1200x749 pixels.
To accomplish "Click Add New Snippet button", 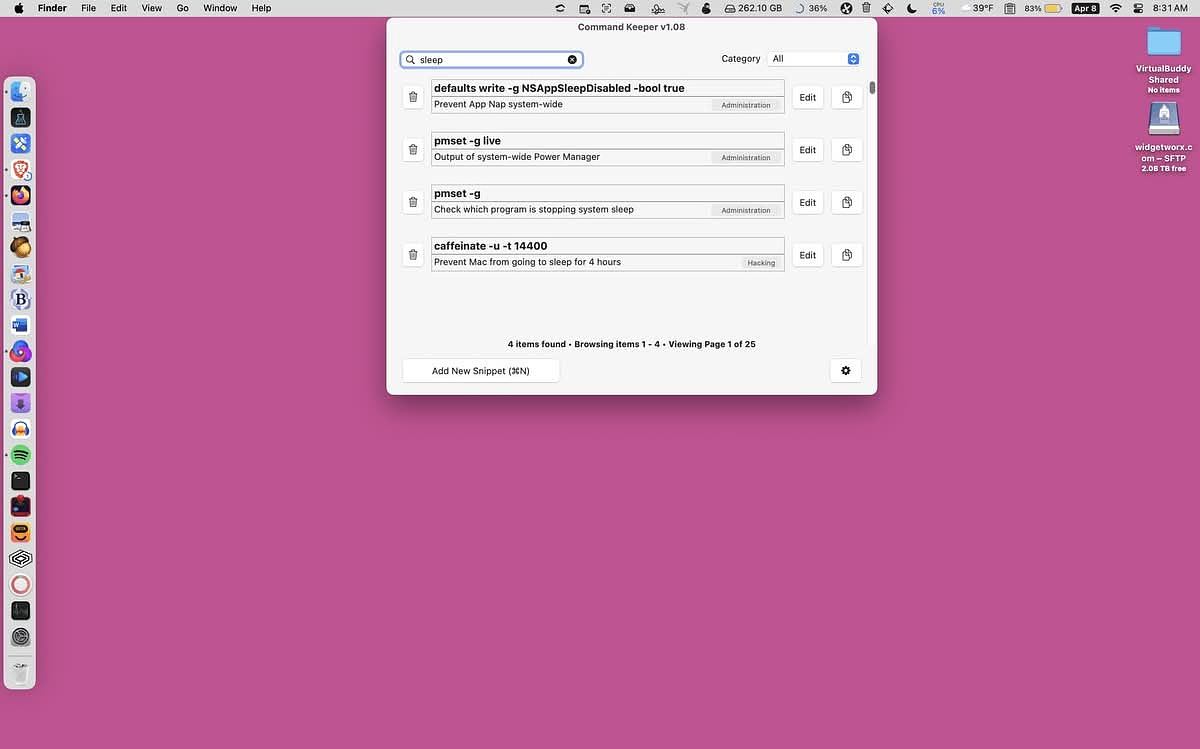I will tap(481, 371).
